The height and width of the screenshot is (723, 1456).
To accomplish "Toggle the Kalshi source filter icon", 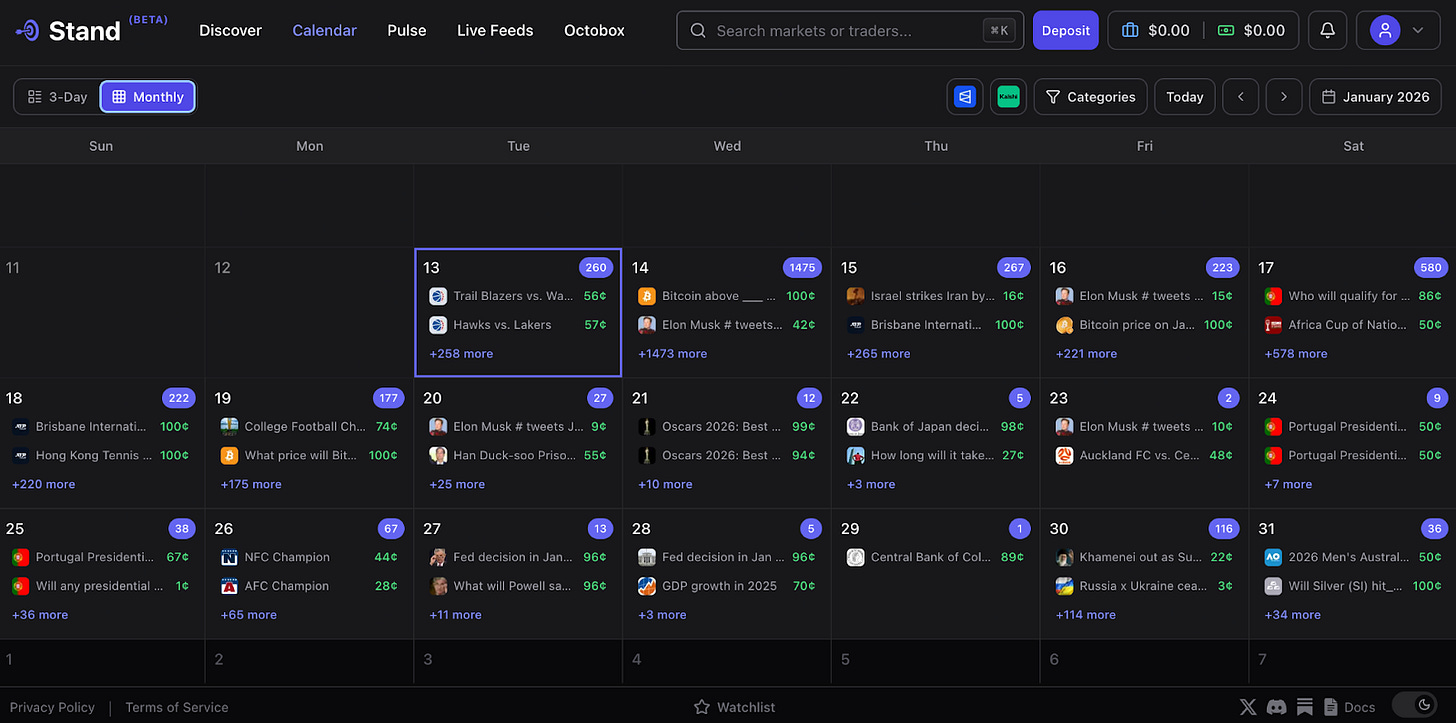I will click(1008, 97).
